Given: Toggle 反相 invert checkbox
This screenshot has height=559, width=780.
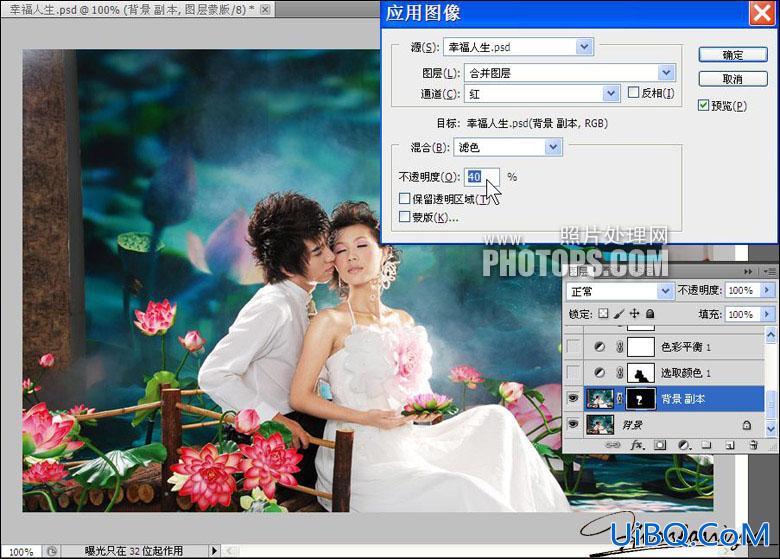Looking at the screenshot, I should tap(633, 93).
